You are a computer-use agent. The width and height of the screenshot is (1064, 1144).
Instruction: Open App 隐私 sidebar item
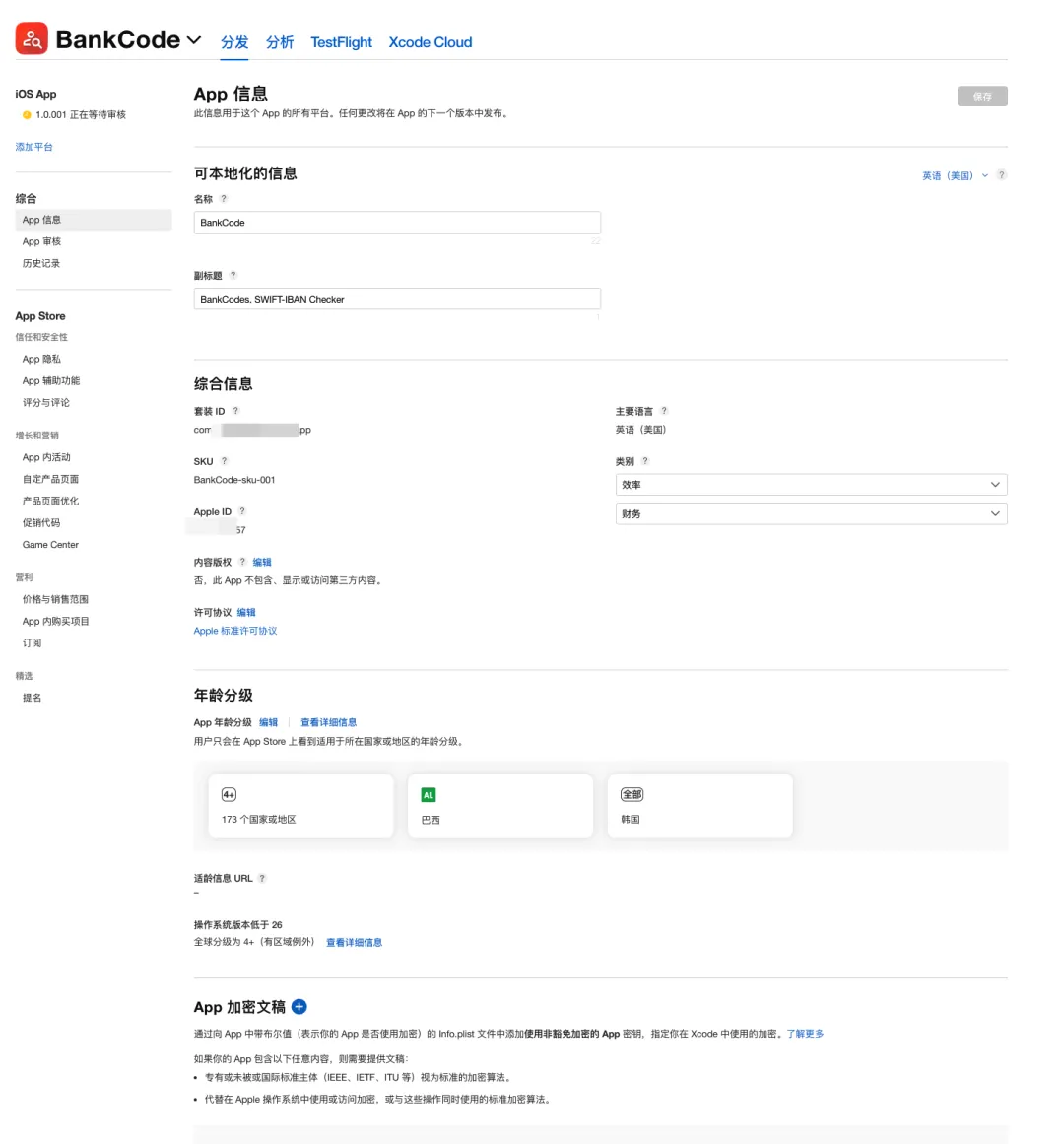coord(41,359)
